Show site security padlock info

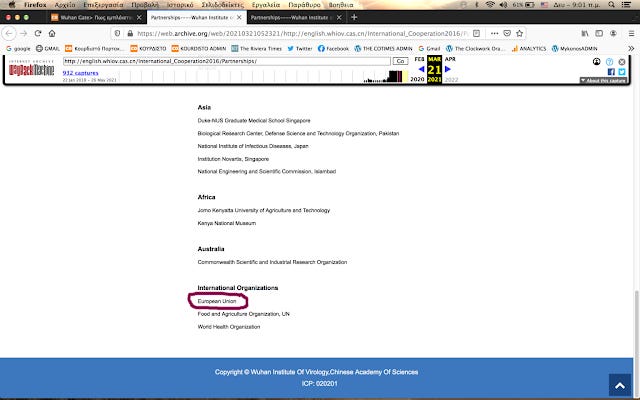[130, 33]
